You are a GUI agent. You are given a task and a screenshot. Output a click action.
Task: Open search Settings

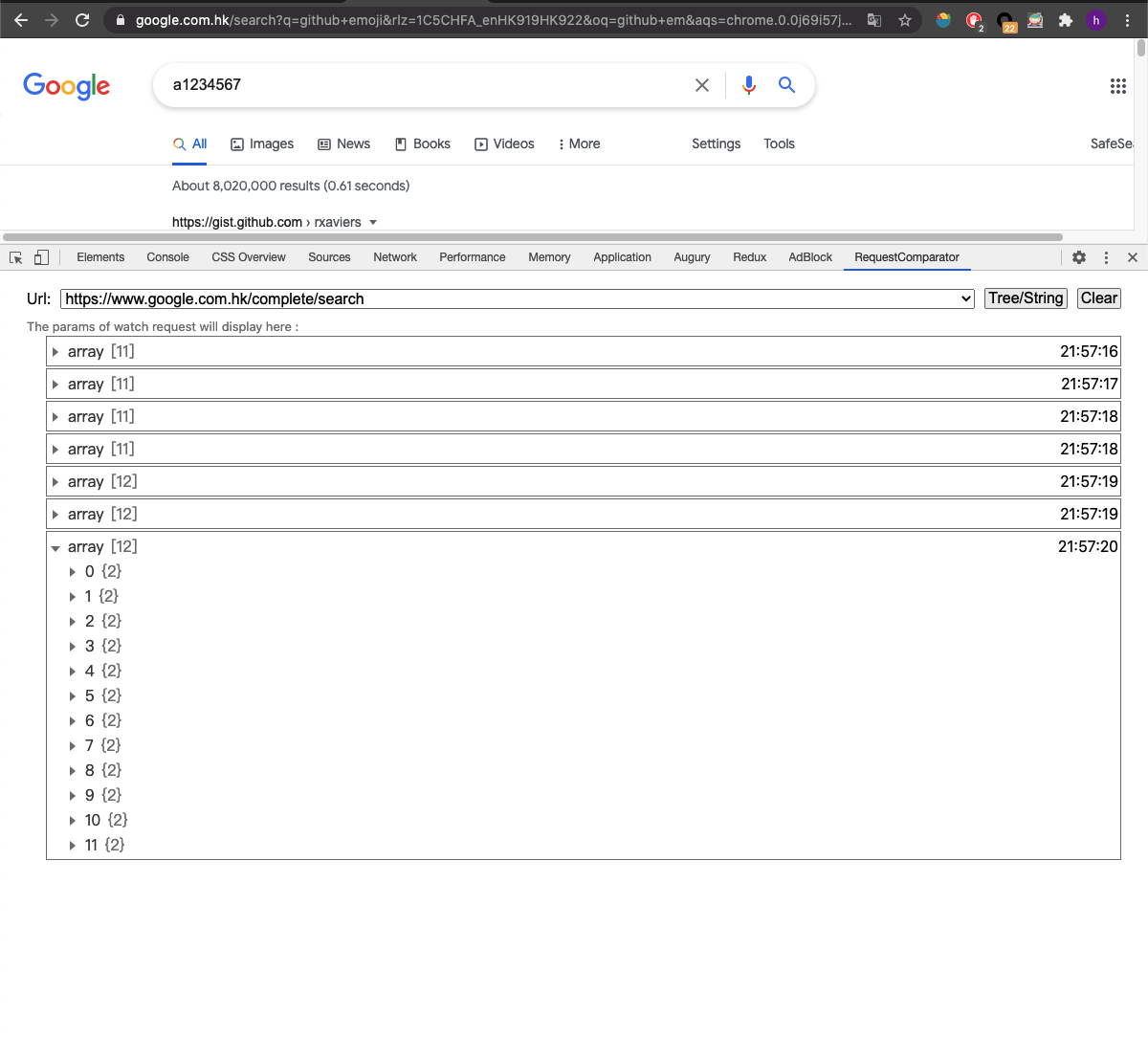(x=717, y=143)
